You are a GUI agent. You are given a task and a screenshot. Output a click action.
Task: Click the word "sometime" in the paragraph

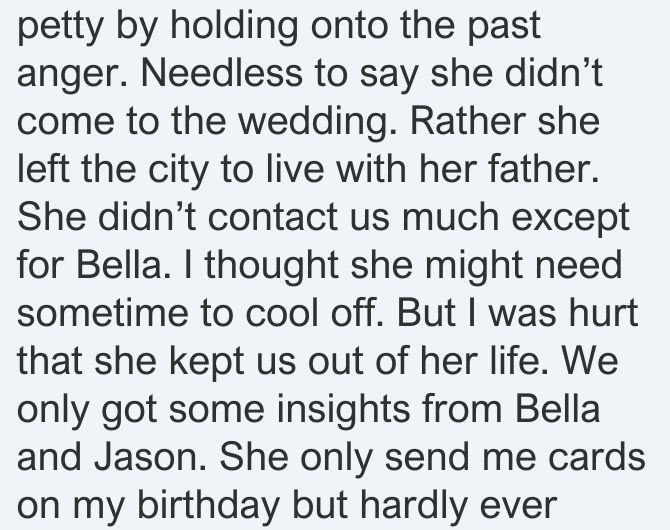click(x=103, y=312)
